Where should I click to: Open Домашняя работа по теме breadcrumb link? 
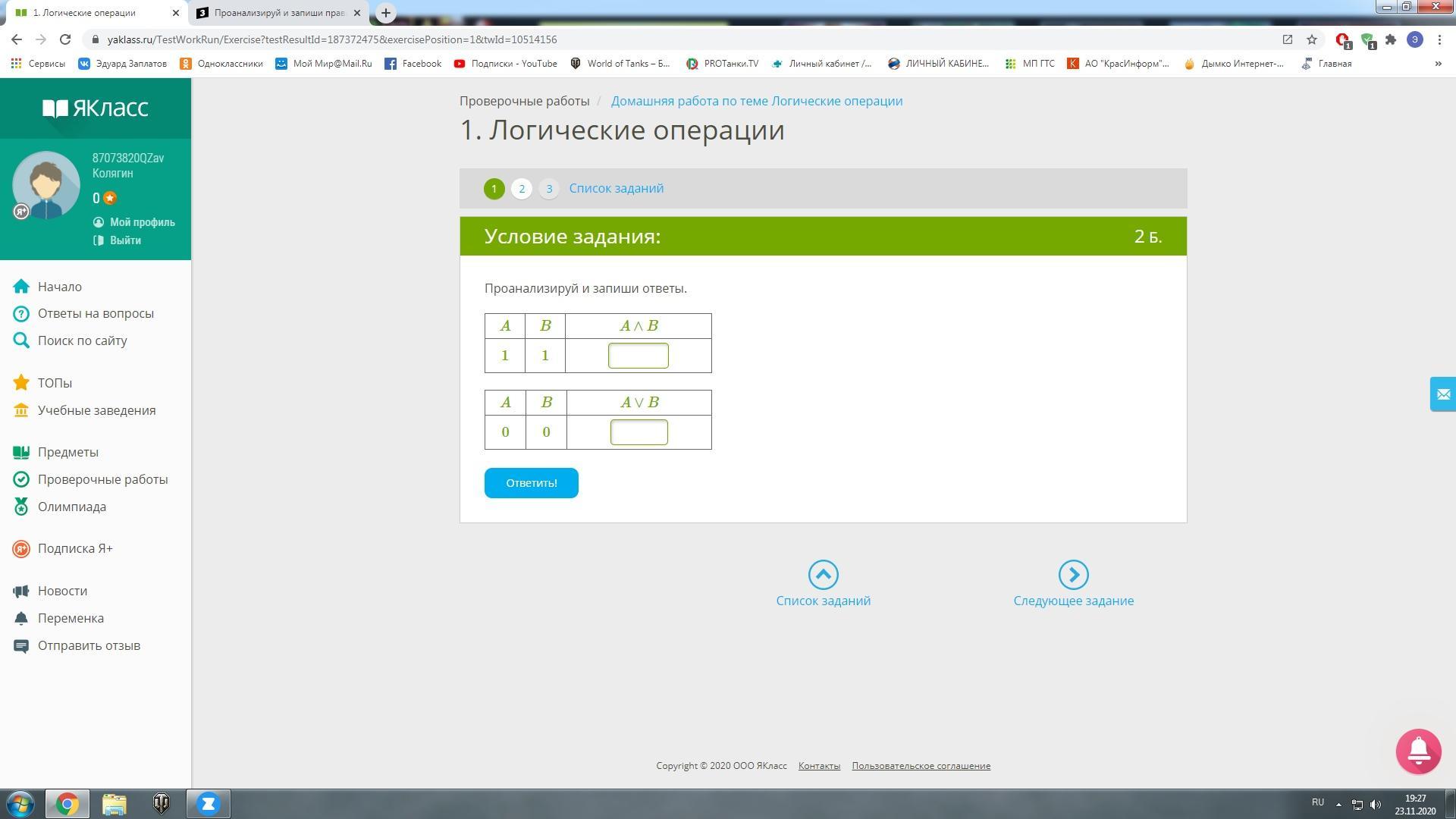click(756, 101)
